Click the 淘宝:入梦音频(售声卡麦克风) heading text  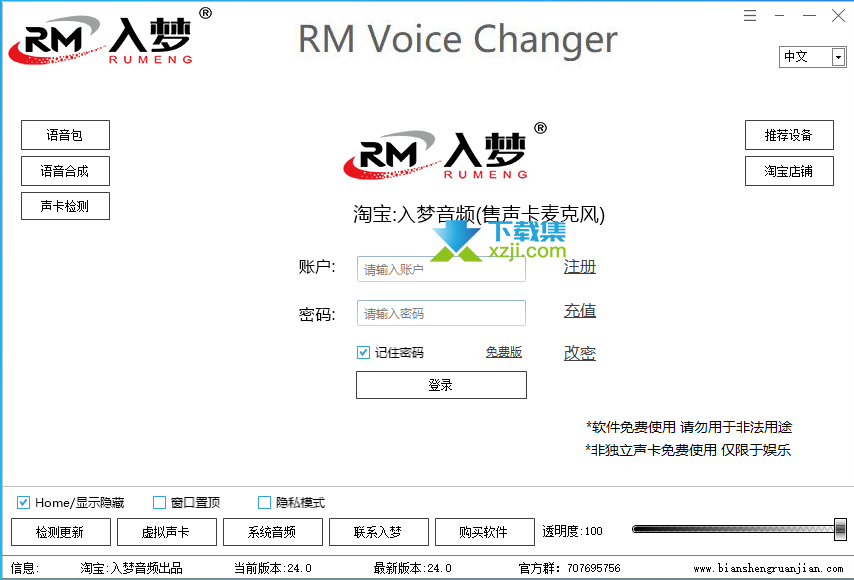[479, 215]
